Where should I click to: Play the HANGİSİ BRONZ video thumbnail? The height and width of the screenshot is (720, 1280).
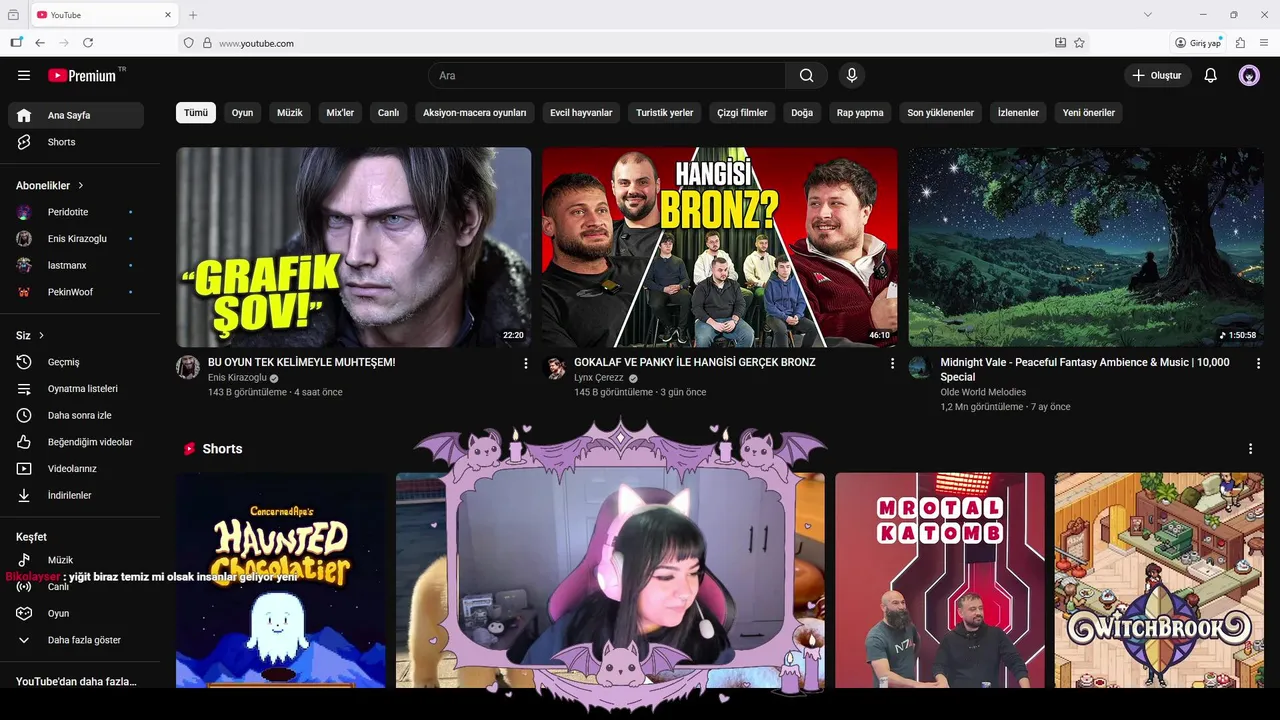(720, 247)
